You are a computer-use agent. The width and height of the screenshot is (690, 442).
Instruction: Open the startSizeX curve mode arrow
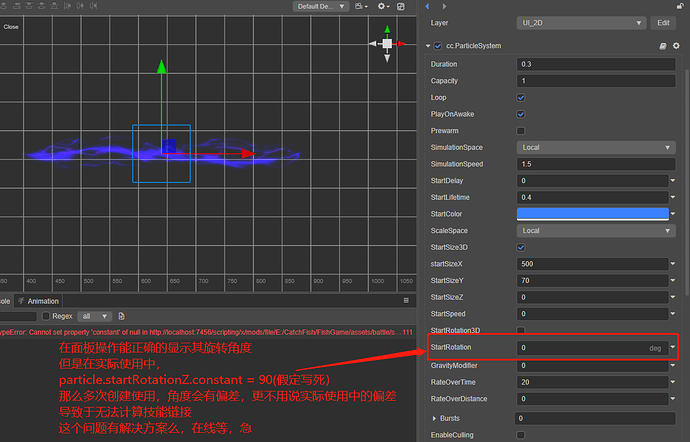click(673, 264)
